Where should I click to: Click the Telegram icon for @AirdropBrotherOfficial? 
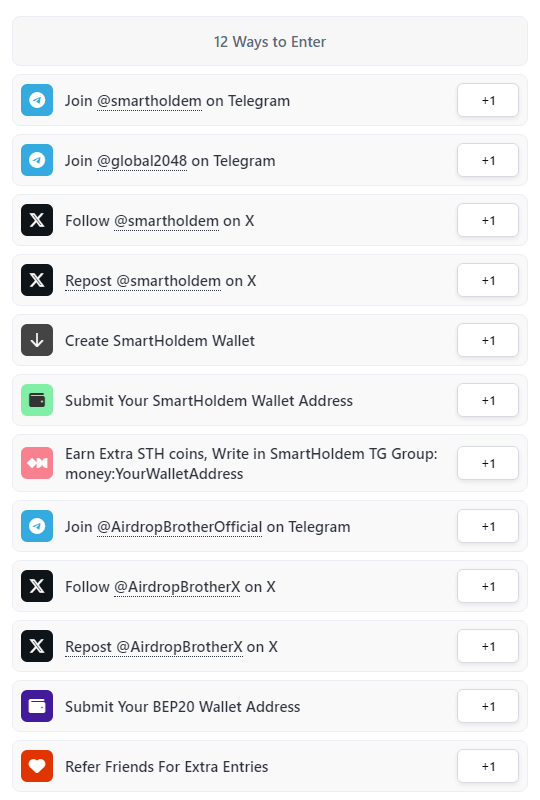coord(37,526)
